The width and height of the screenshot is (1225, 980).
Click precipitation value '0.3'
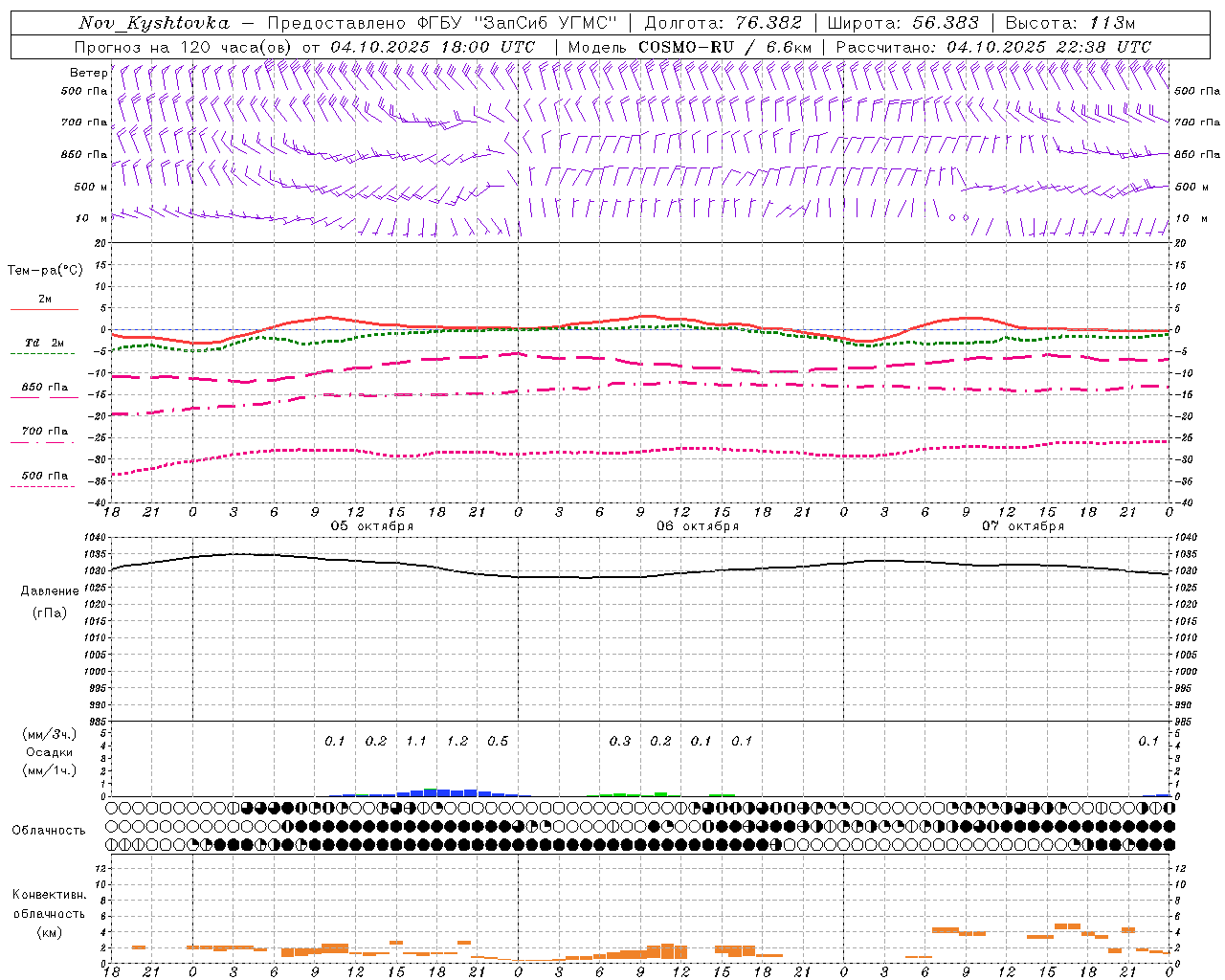coord(620,742)
